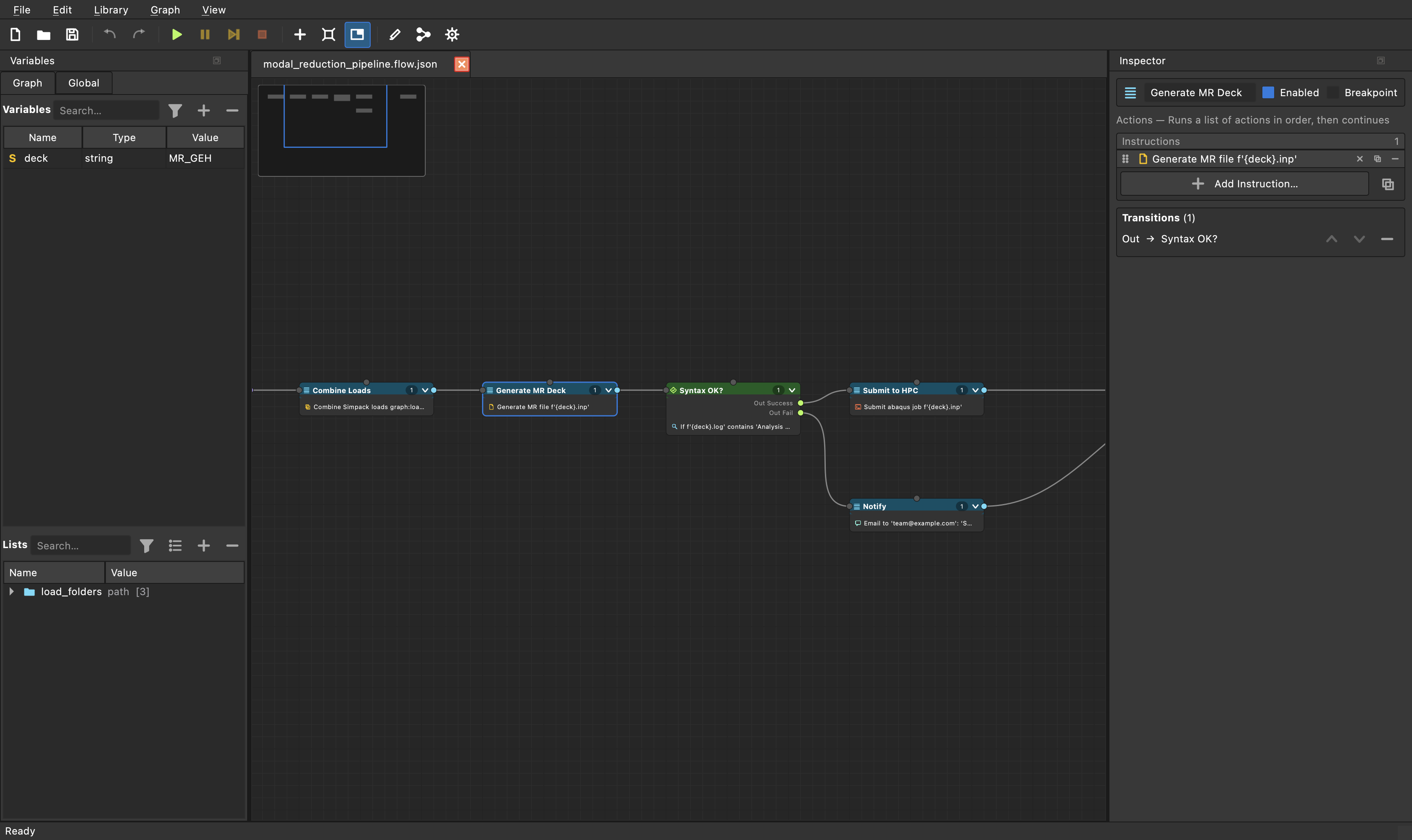Image resolution: width=1412 pixels, height=840 pixels.
Task: Open the Lists view options icon
Action: (175, 546)
